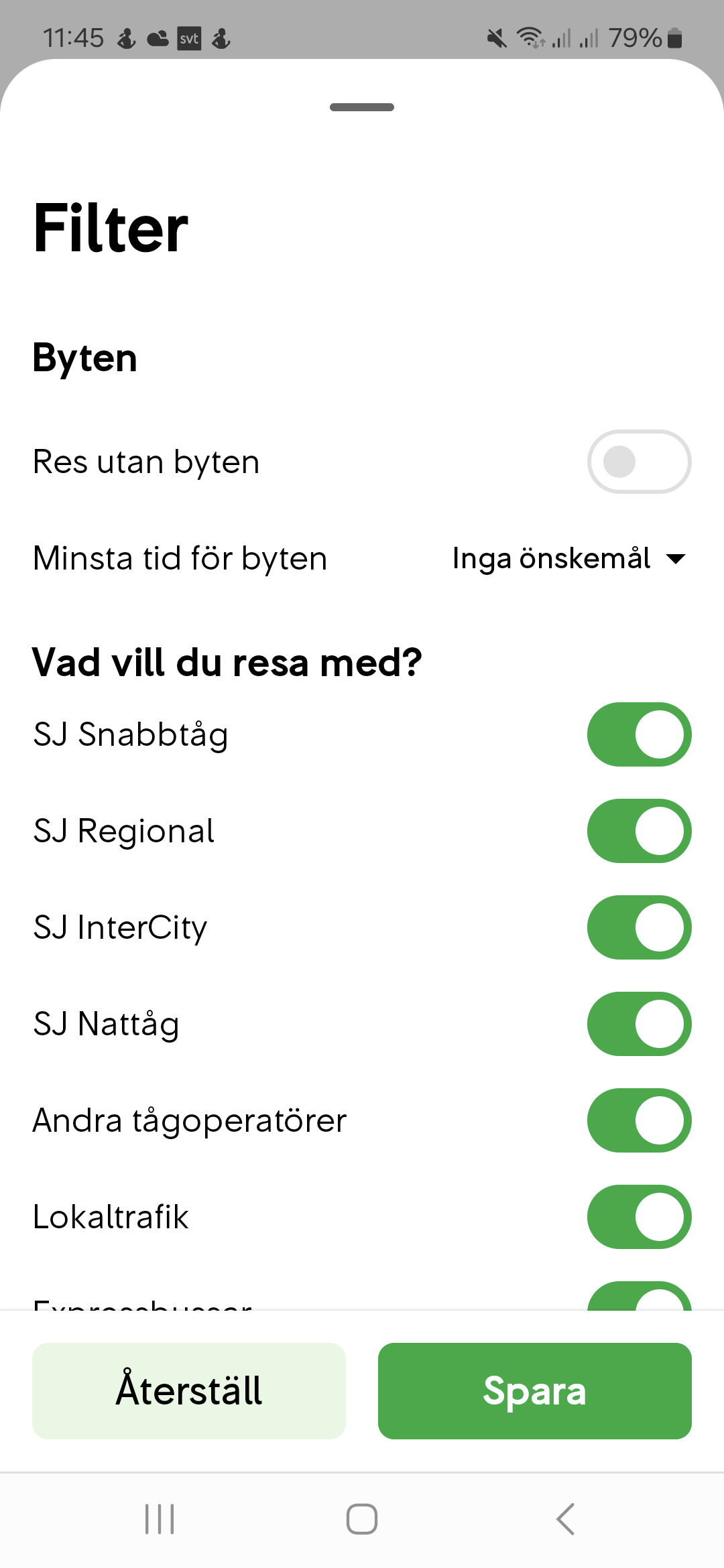This screenshot has height=1568, width=724.
Task: Disable Andra tågoperatörer toggle
Action: pyautogui.click(x=639, y=1120)
